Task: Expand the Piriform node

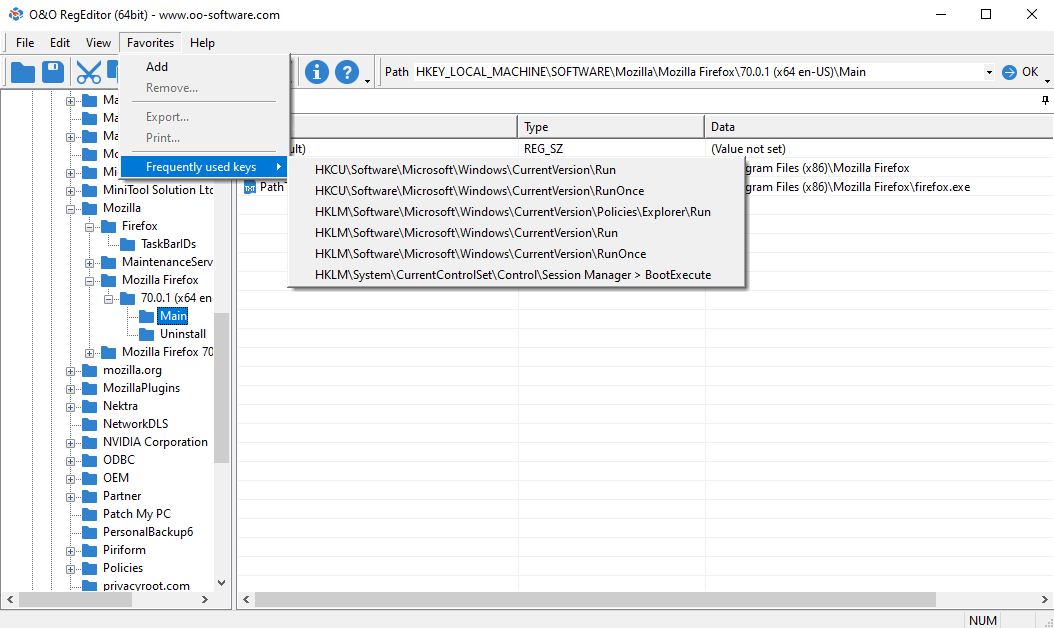Action: 71,551
